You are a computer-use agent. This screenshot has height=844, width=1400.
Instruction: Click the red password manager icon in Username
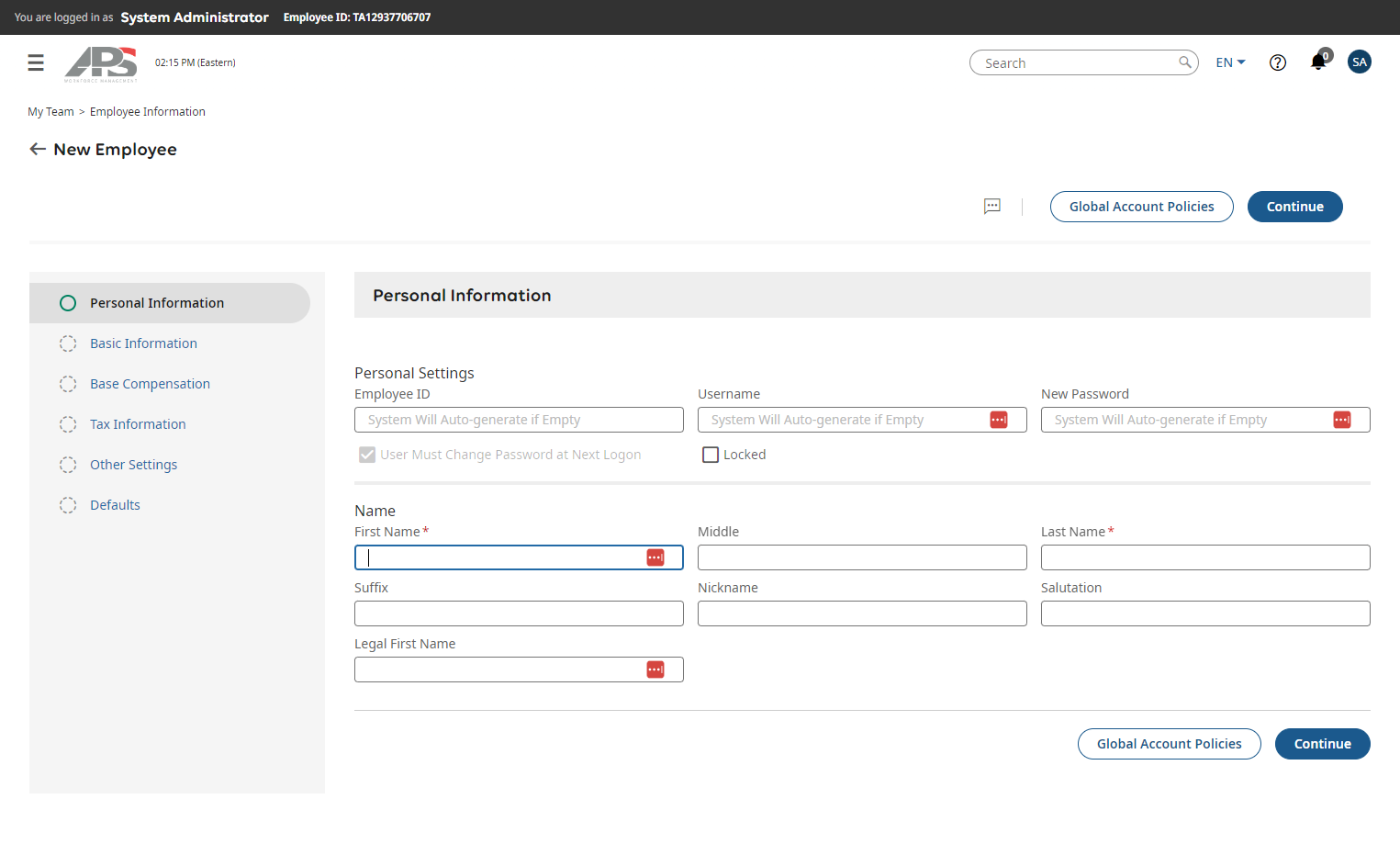[x=999, y=420]
